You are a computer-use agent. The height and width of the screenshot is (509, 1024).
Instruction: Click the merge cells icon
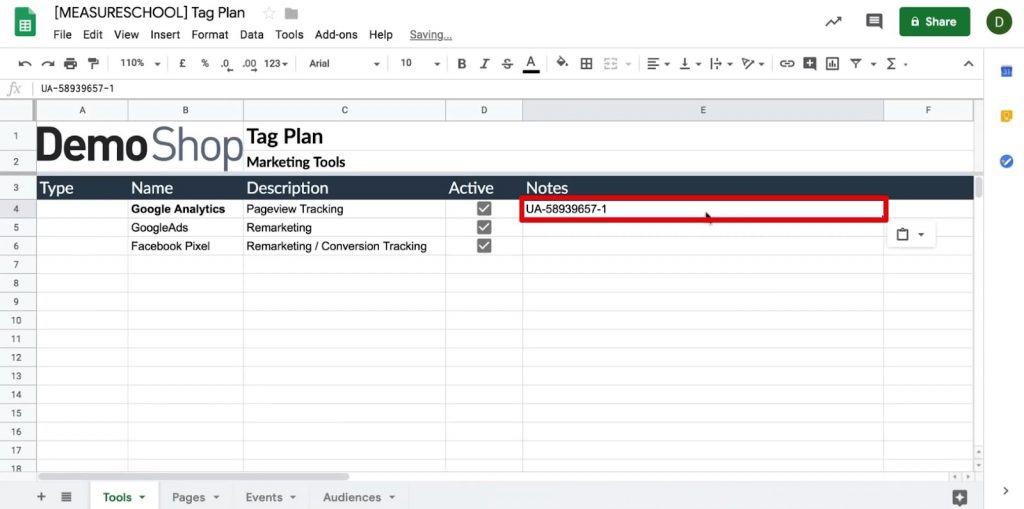pos(611,63)
